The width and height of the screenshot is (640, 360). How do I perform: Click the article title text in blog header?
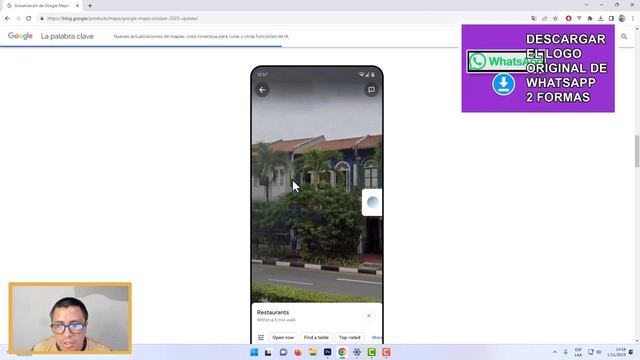click(x=201, y=36)
